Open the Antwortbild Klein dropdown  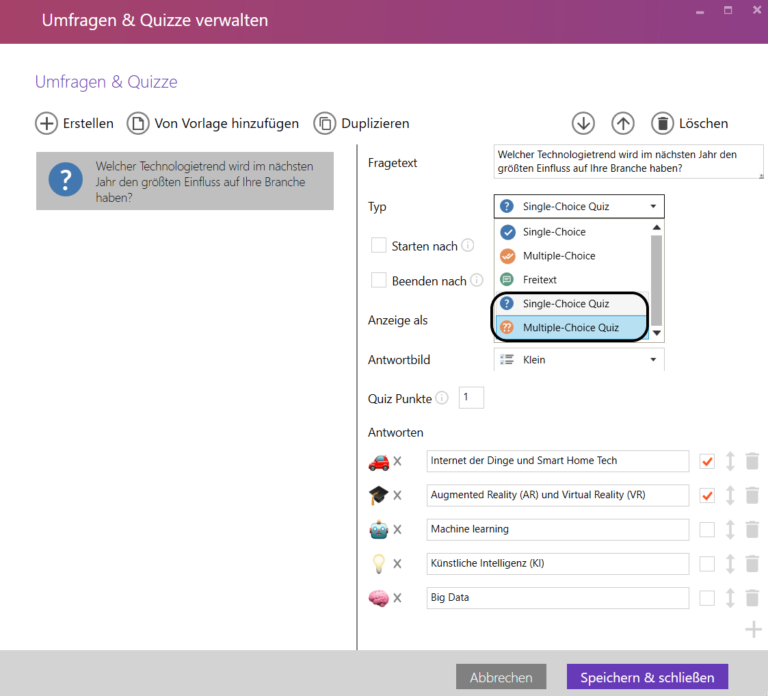pyautogui.click(x=578, y=359)
